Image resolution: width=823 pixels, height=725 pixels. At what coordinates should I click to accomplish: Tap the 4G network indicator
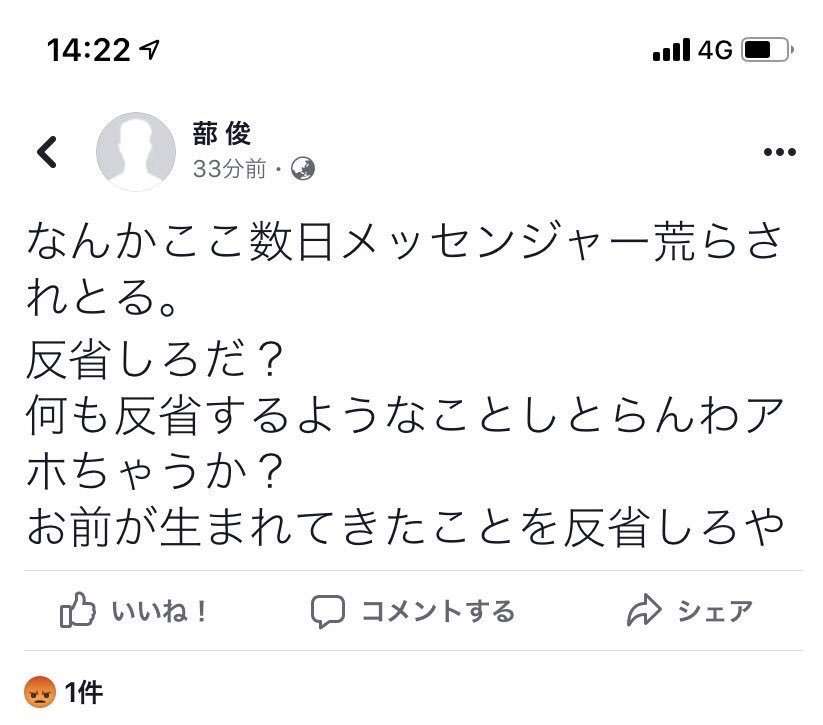coord(715,50)
